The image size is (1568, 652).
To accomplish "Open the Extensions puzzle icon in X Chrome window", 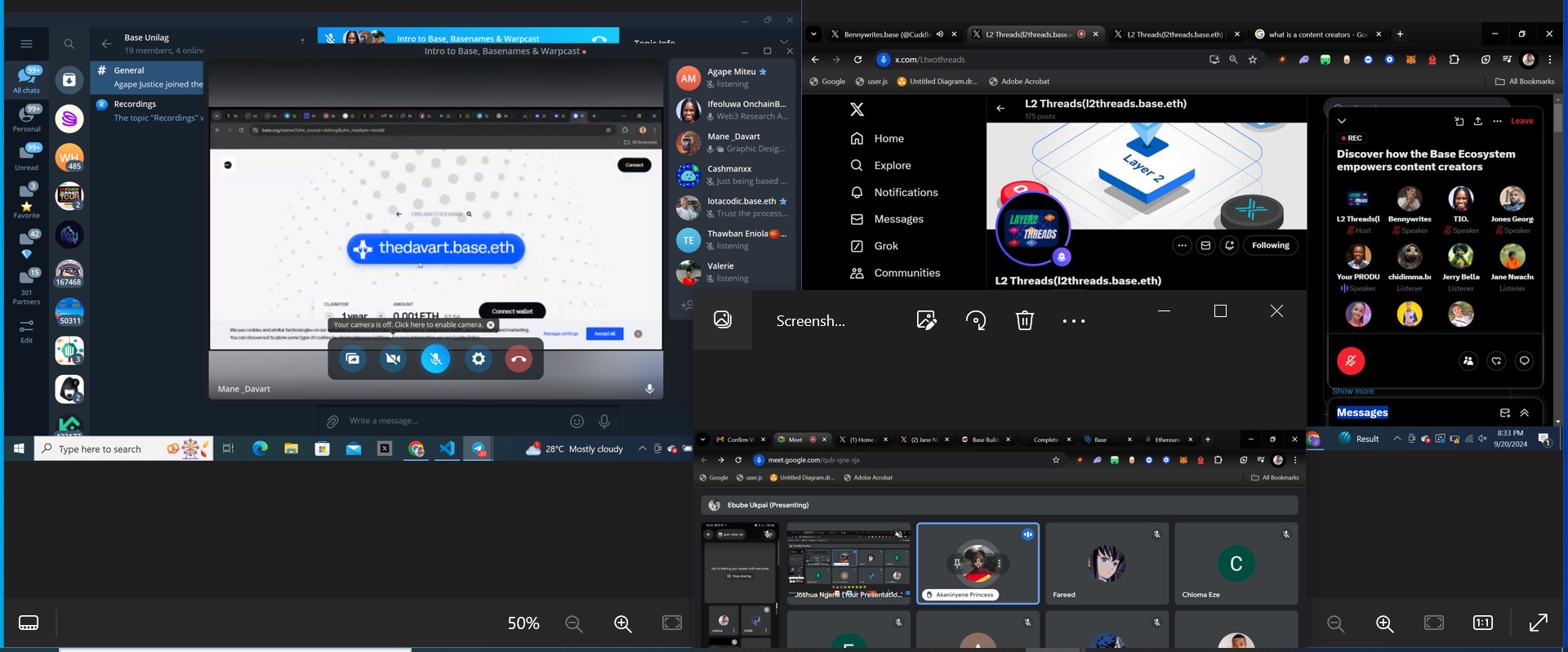I will (x=1454, y=60).
